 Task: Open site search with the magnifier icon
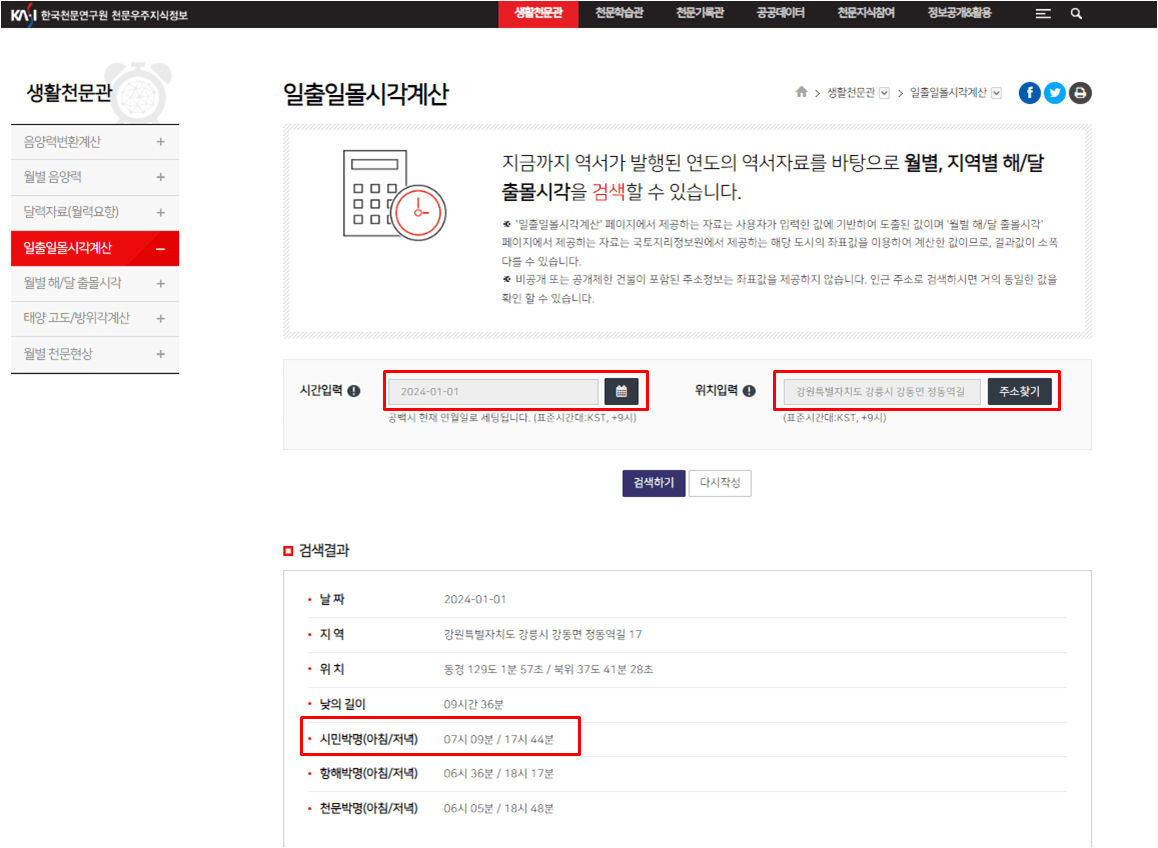1076,14
